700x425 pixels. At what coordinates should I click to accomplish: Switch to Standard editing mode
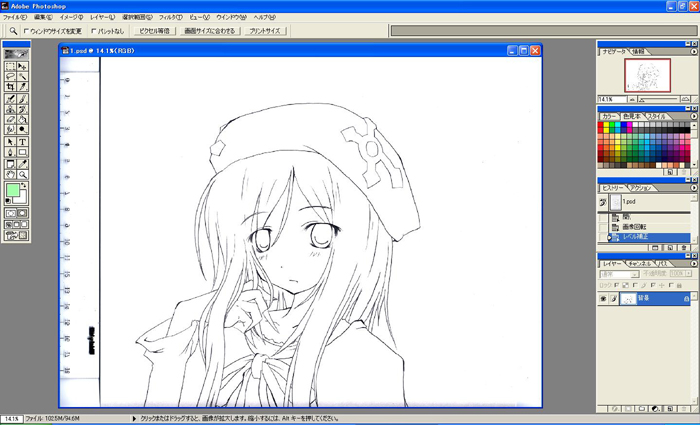point(10,213)
